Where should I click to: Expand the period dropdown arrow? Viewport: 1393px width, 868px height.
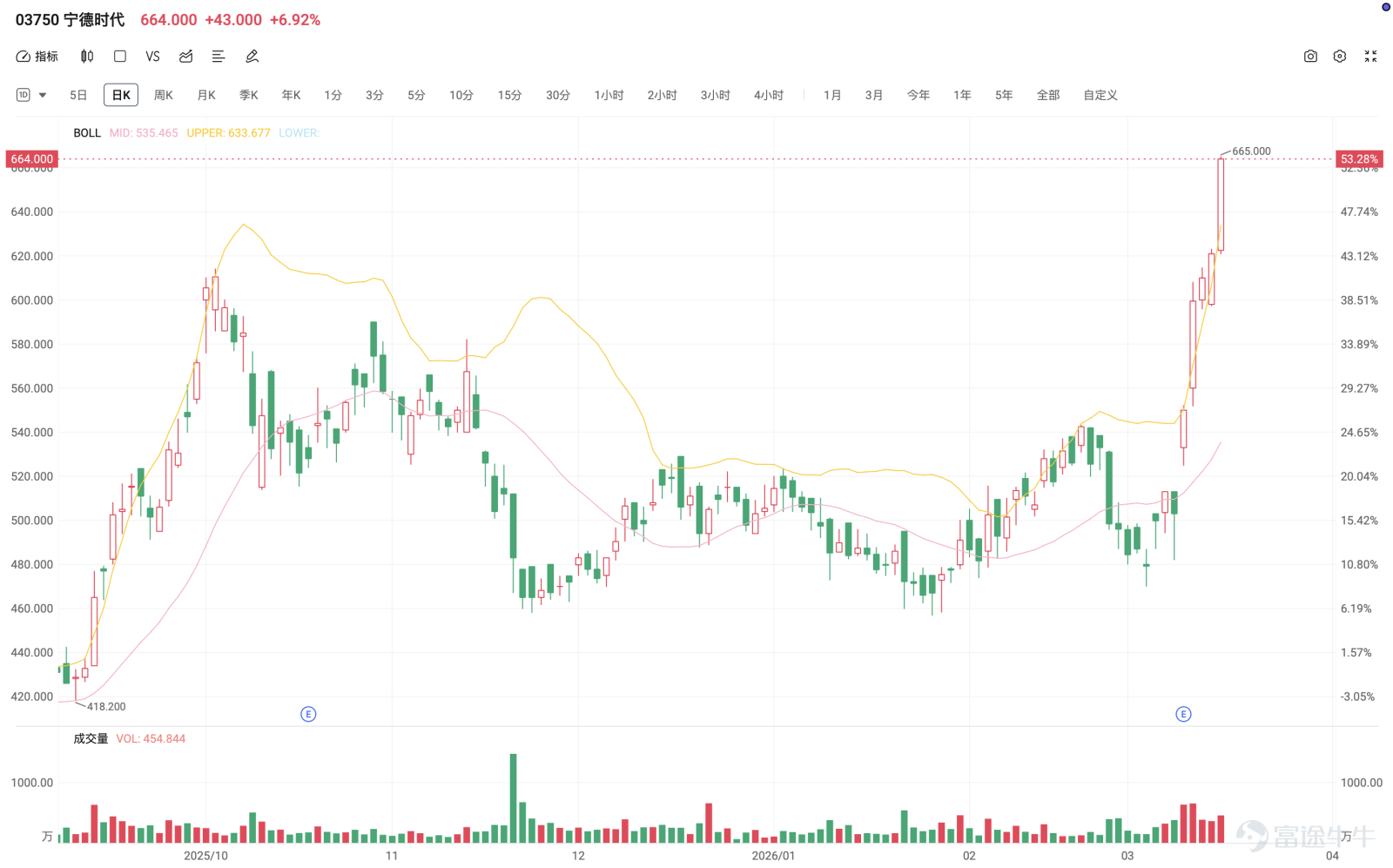(43, 95)
